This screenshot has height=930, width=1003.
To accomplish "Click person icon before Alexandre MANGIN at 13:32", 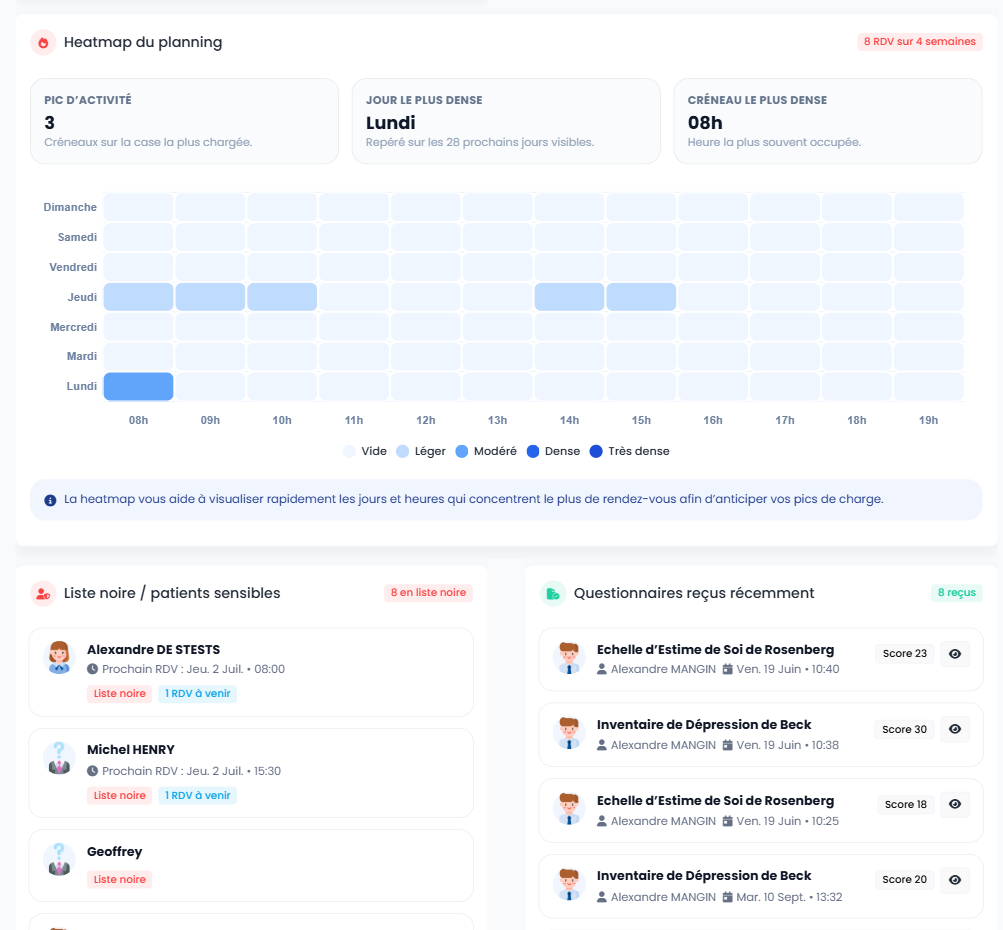I will [x=602, y=897].
